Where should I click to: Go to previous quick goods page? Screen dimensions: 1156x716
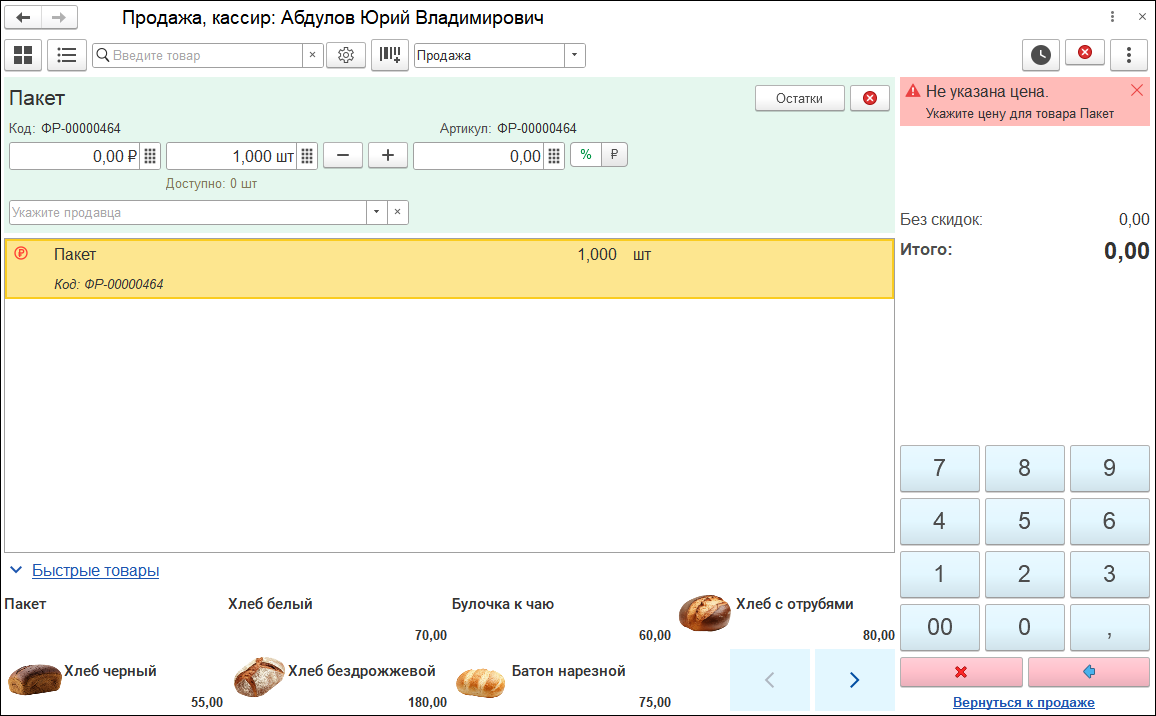pyautogui.click(x=770, y=680)
